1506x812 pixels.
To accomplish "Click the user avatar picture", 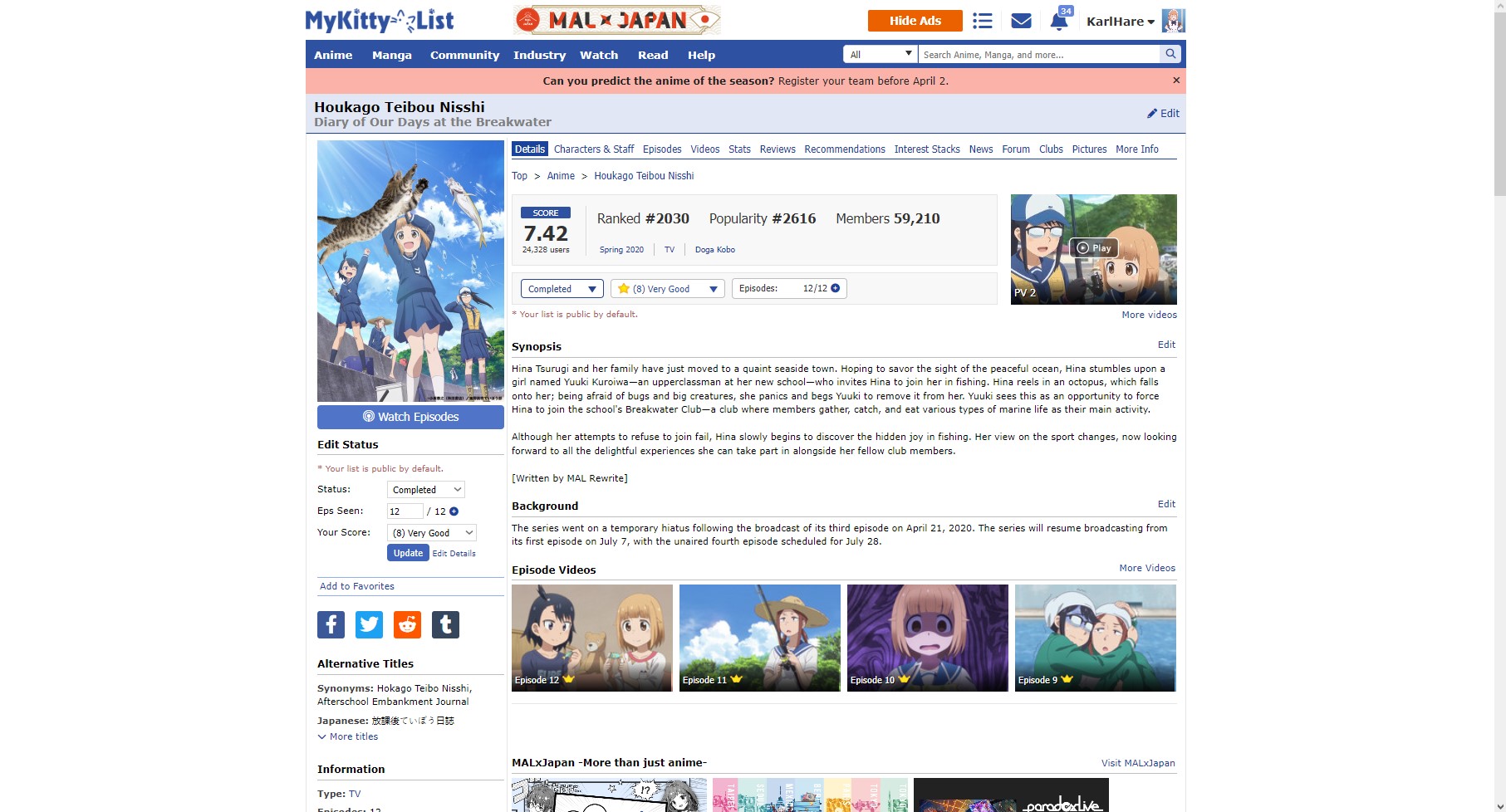I will pos(1173,21).
